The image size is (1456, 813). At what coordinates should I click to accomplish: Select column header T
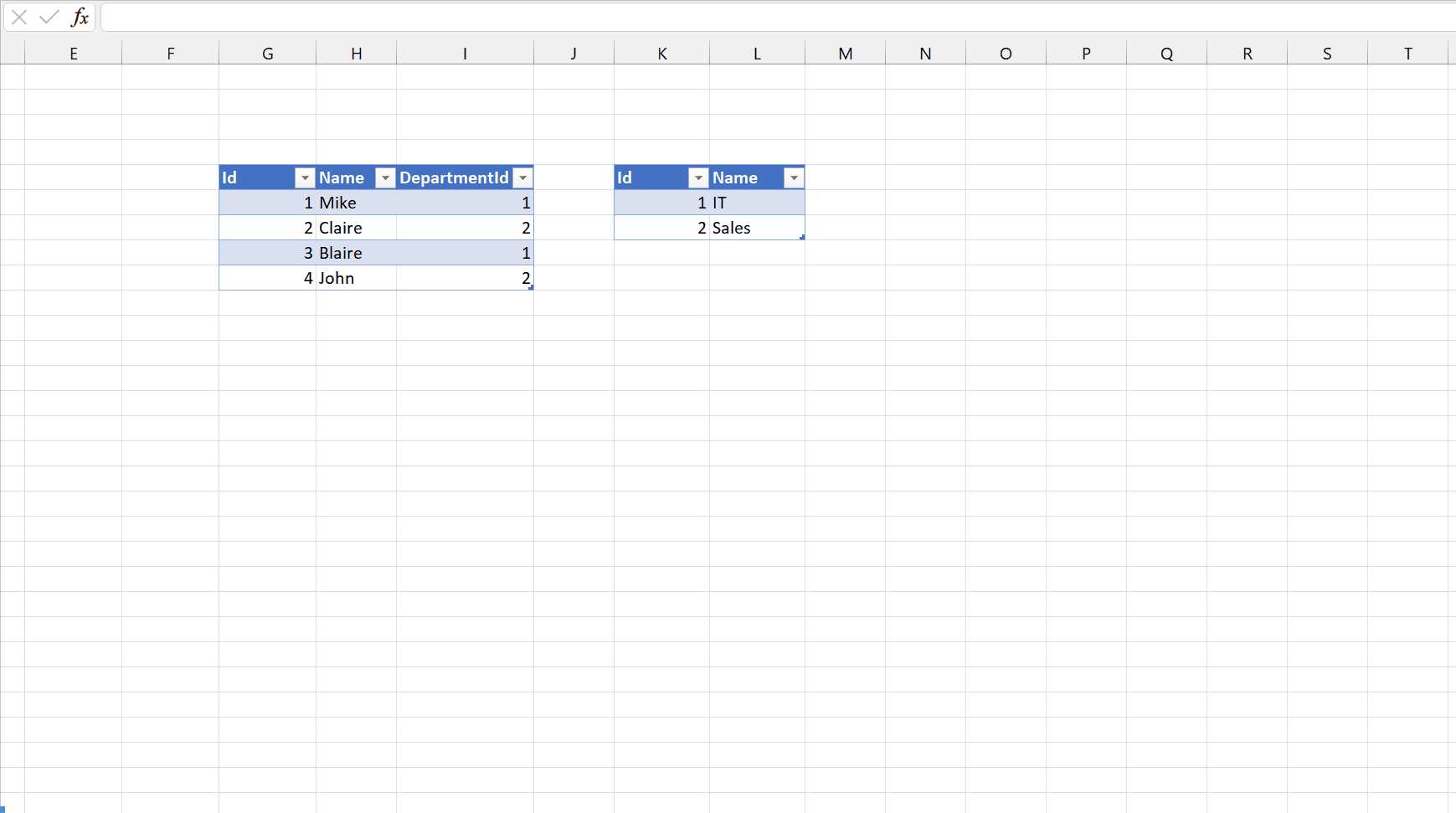[1408, 52]
